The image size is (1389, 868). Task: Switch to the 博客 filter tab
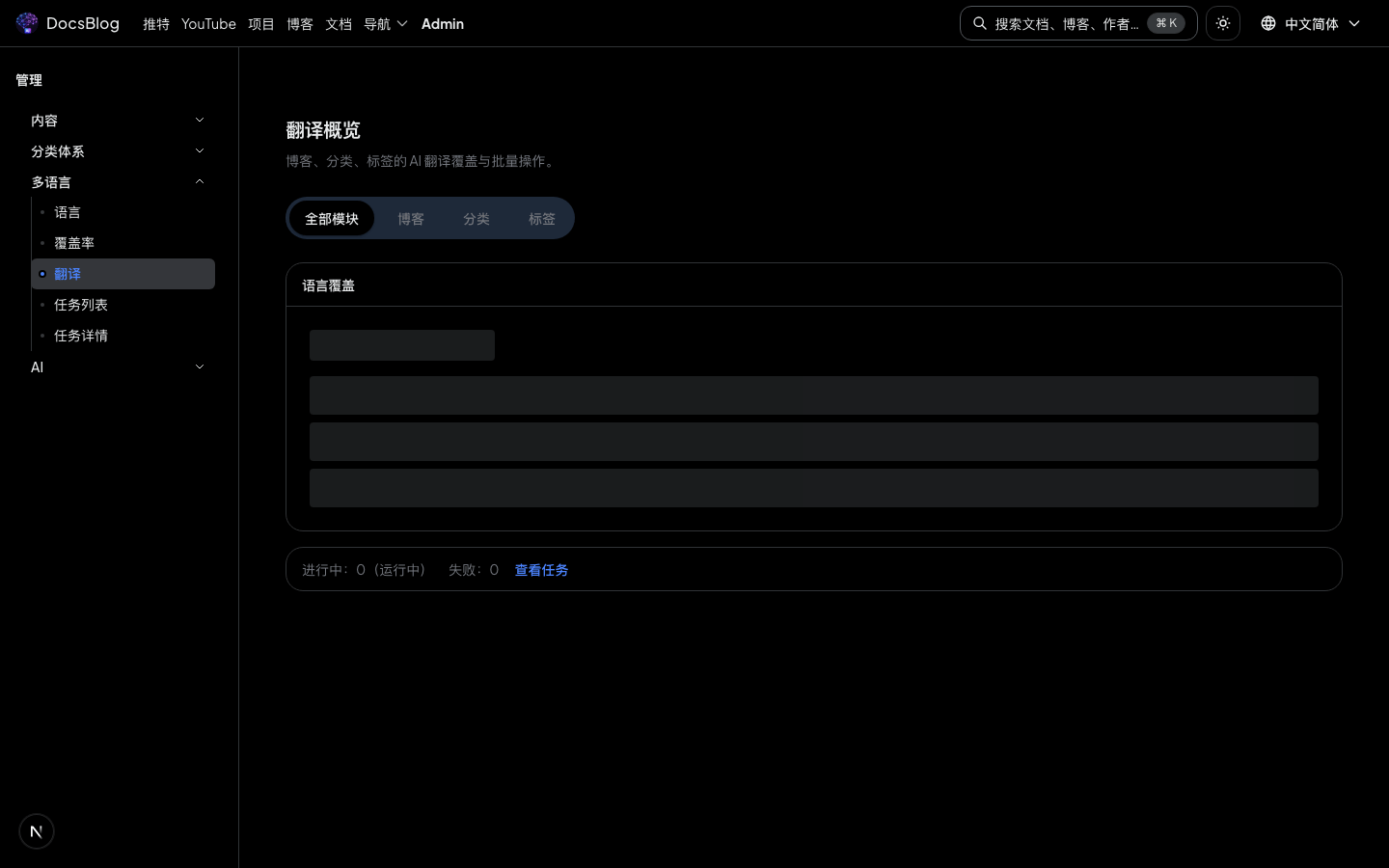[411, 219]
